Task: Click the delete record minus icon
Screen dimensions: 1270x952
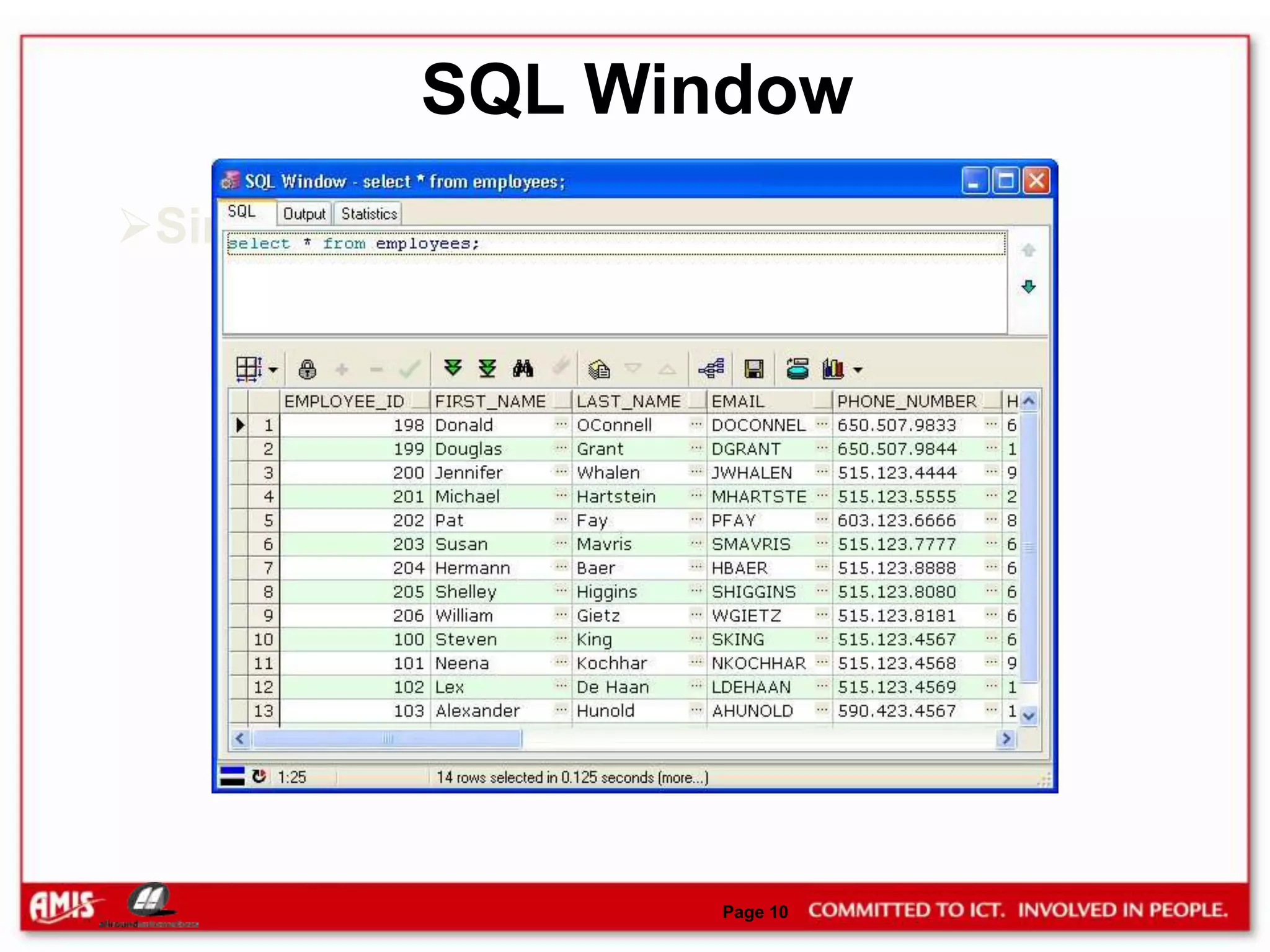Action: 376,370
